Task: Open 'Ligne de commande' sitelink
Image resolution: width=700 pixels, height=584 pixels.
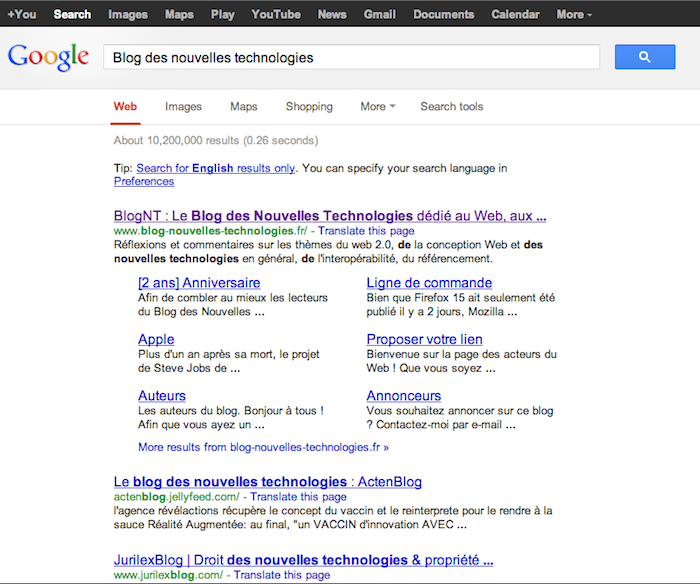Action: 429,283
